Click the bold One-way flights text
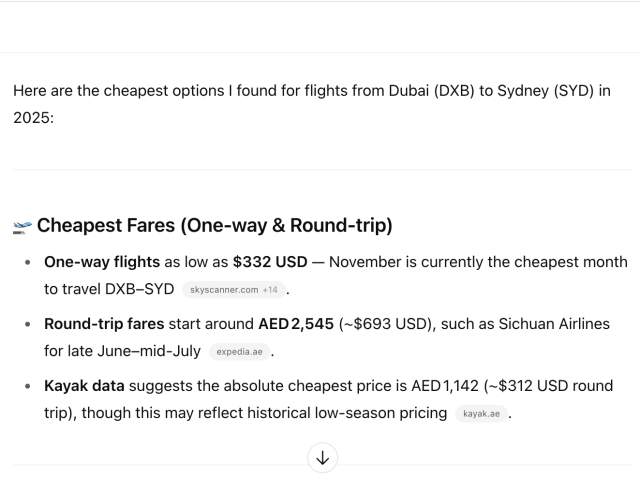This screenshot has width=640, height=480. tap(102, 262)
